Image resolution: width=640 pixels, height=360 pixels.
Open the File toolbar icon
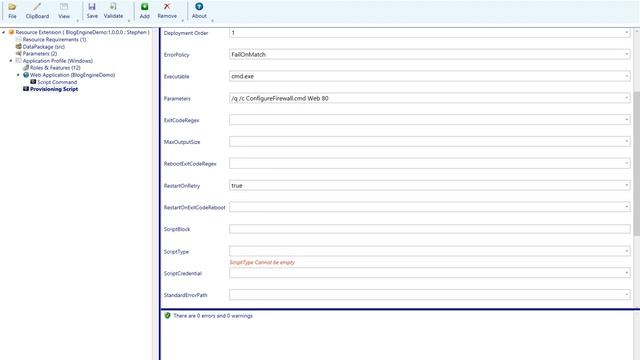click(12, 7)
